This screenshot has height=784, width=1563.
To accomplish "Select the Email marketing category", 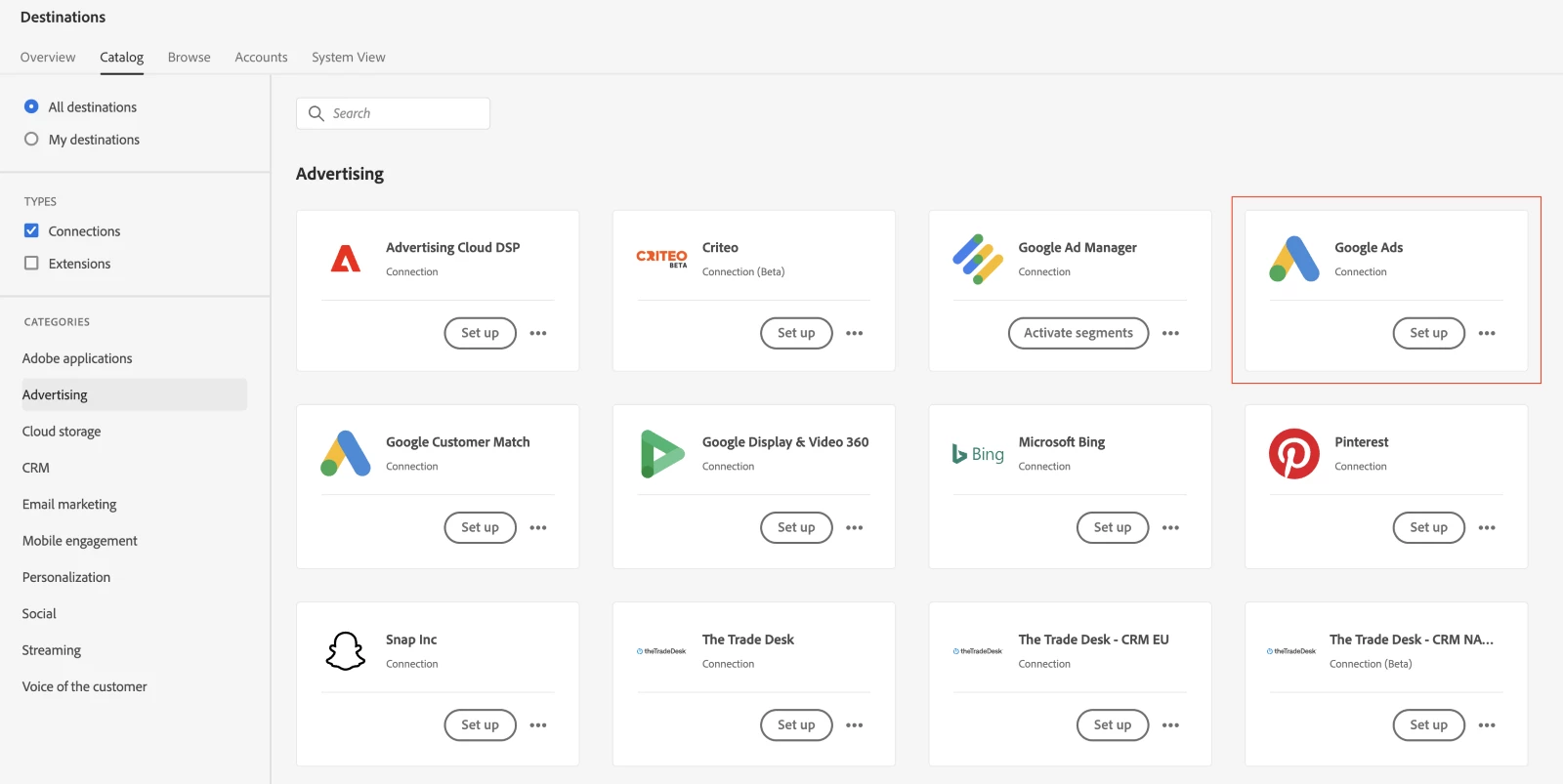I will [69, 504].
